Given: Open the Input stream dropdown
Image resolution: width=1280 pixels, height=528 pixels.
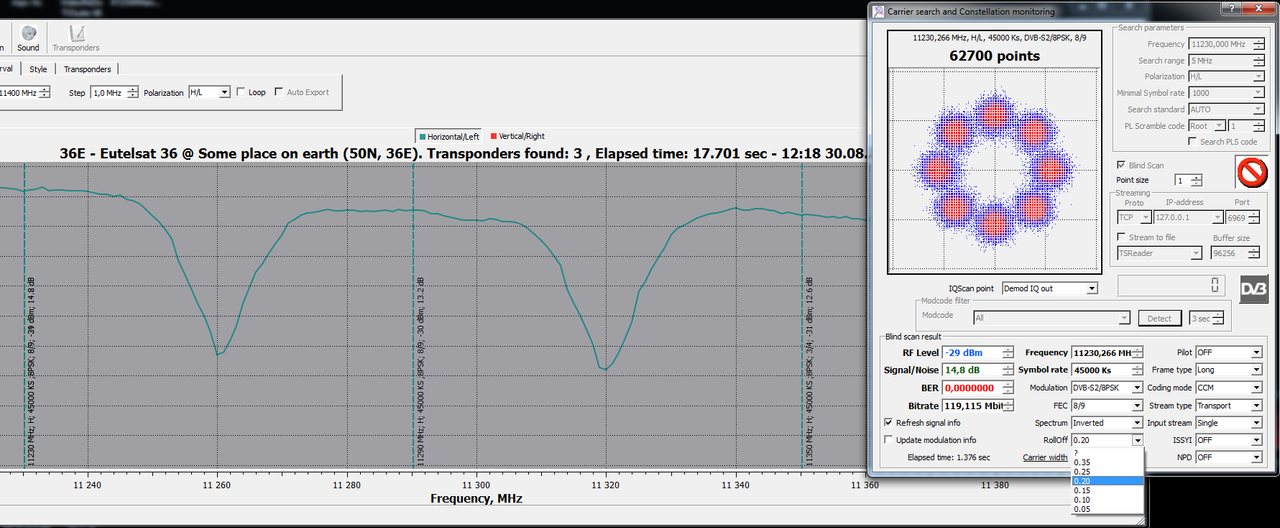Looking at the screenshot, I should pyautogui.click(x=1229, y=423).
